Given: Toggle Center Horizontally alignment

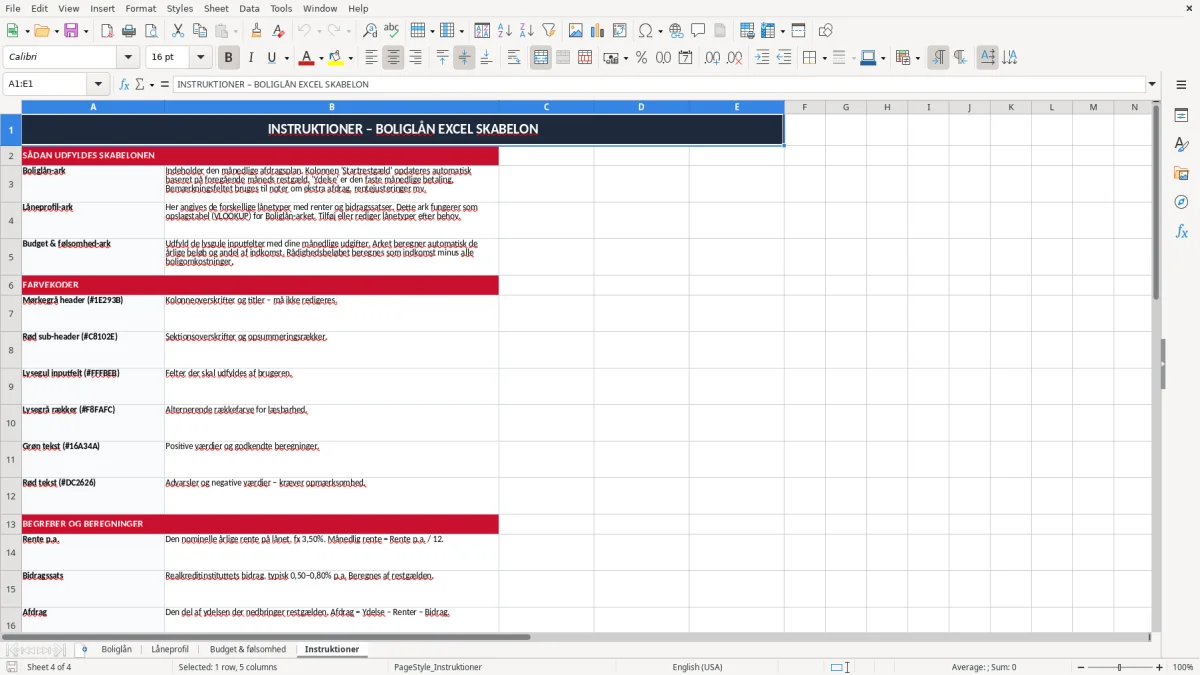Looking at the screenshot, I should click(x=393, y=58).
